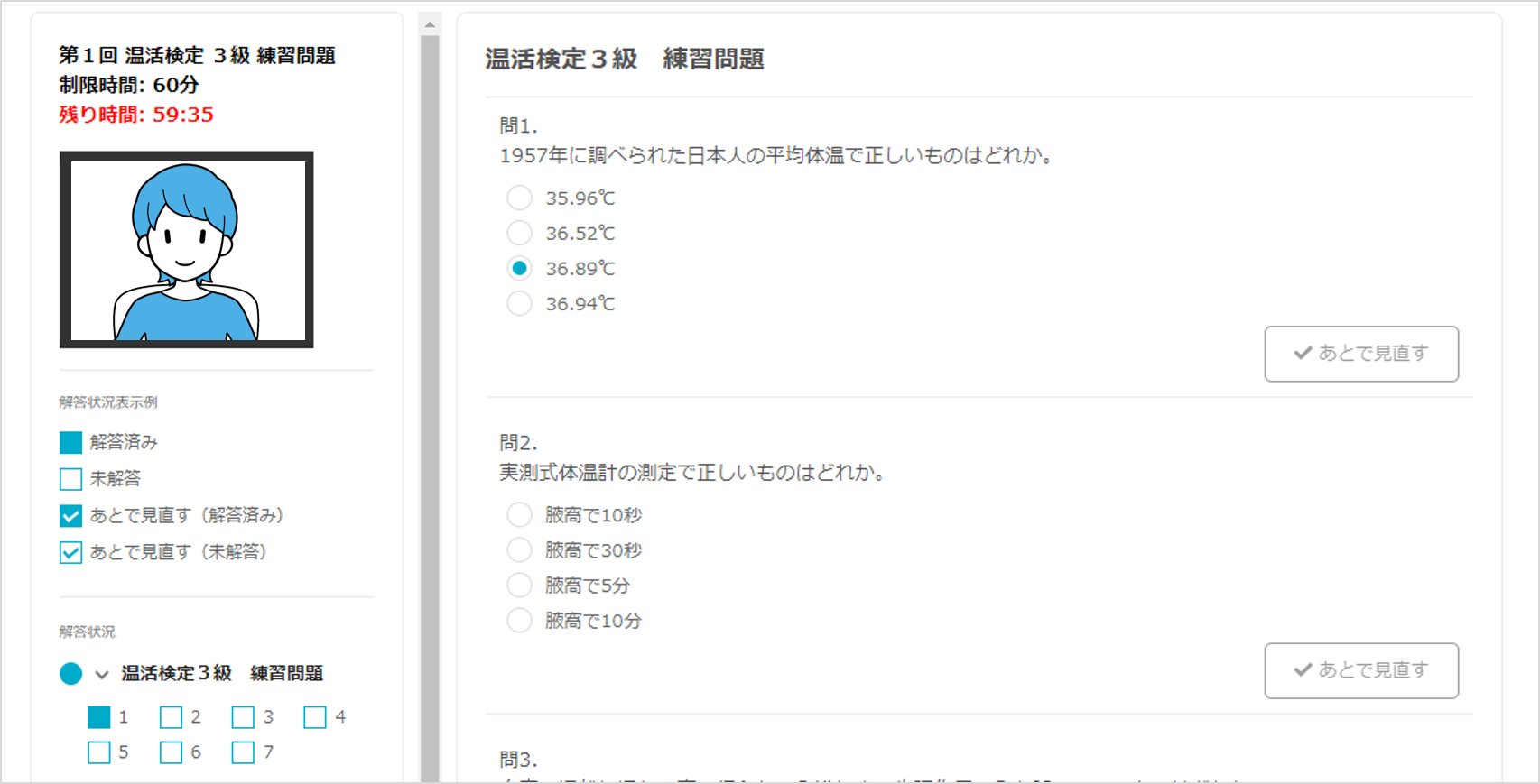1540x784 pixels.
Task: Select answer 35.96℃ for question 1
Action: click(519, 198)
